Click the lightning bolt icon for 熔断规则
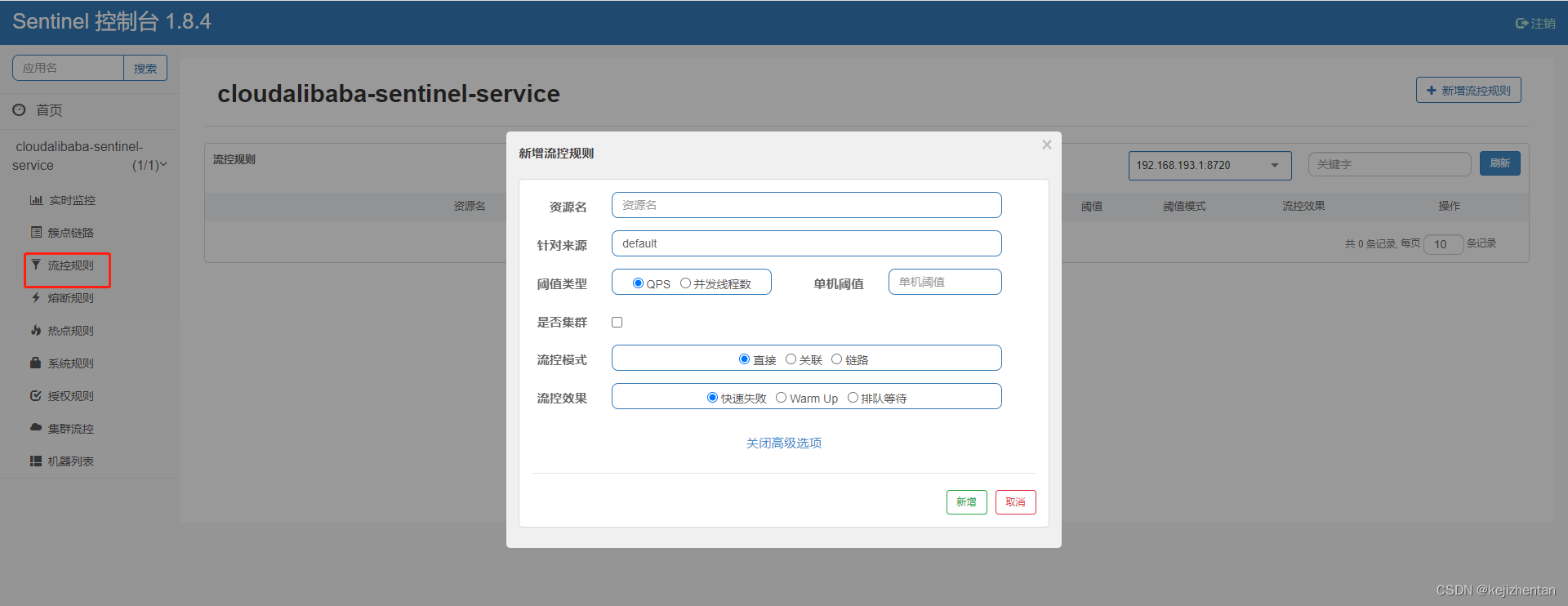Screen dimensions: 1568x606 (x=36, y=297)
